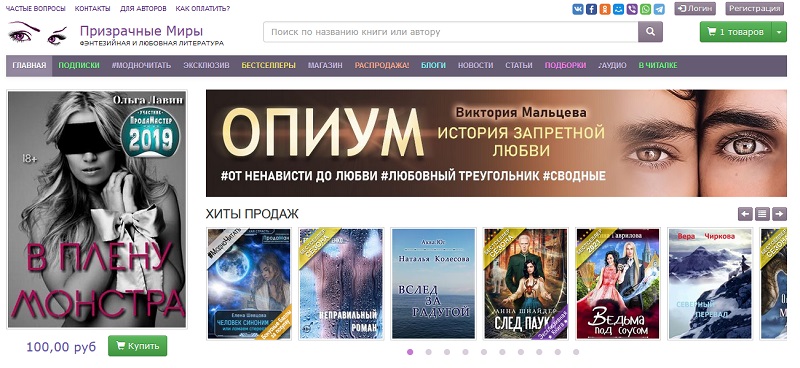Share via WhatsApp icon

coord(645,9)
